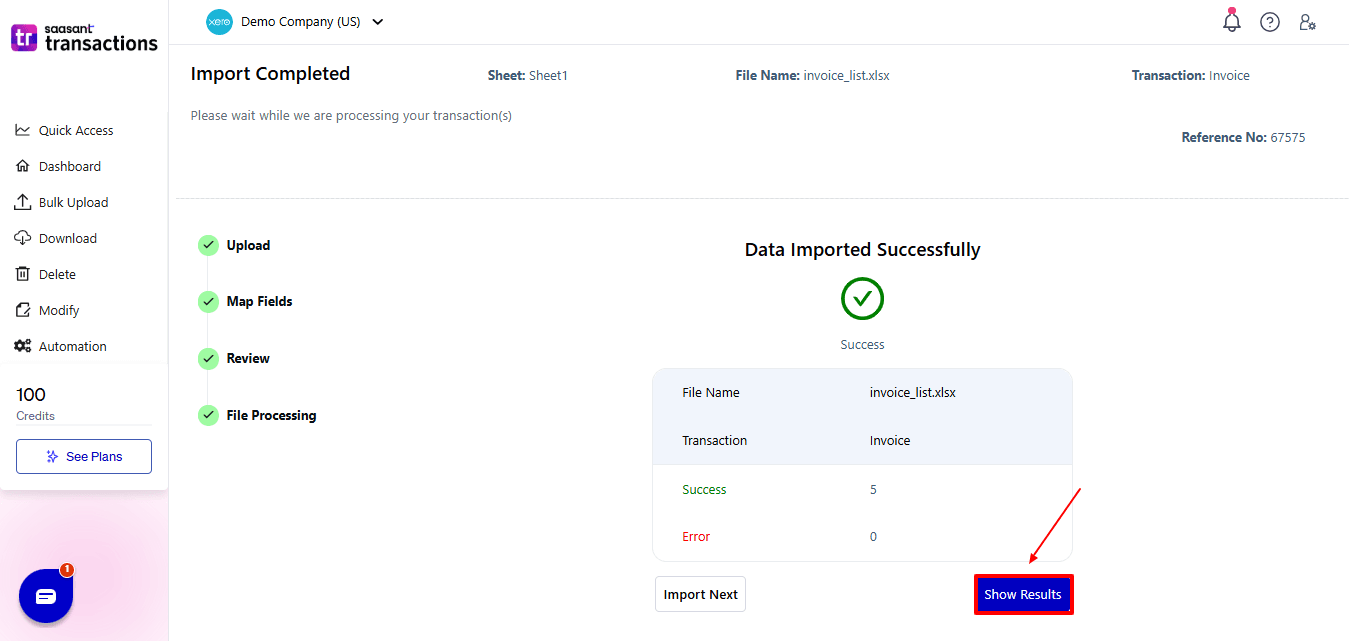Select Modify in the sidebar
This screenshot has height=641, width=1349.
[x=59, y=310]
